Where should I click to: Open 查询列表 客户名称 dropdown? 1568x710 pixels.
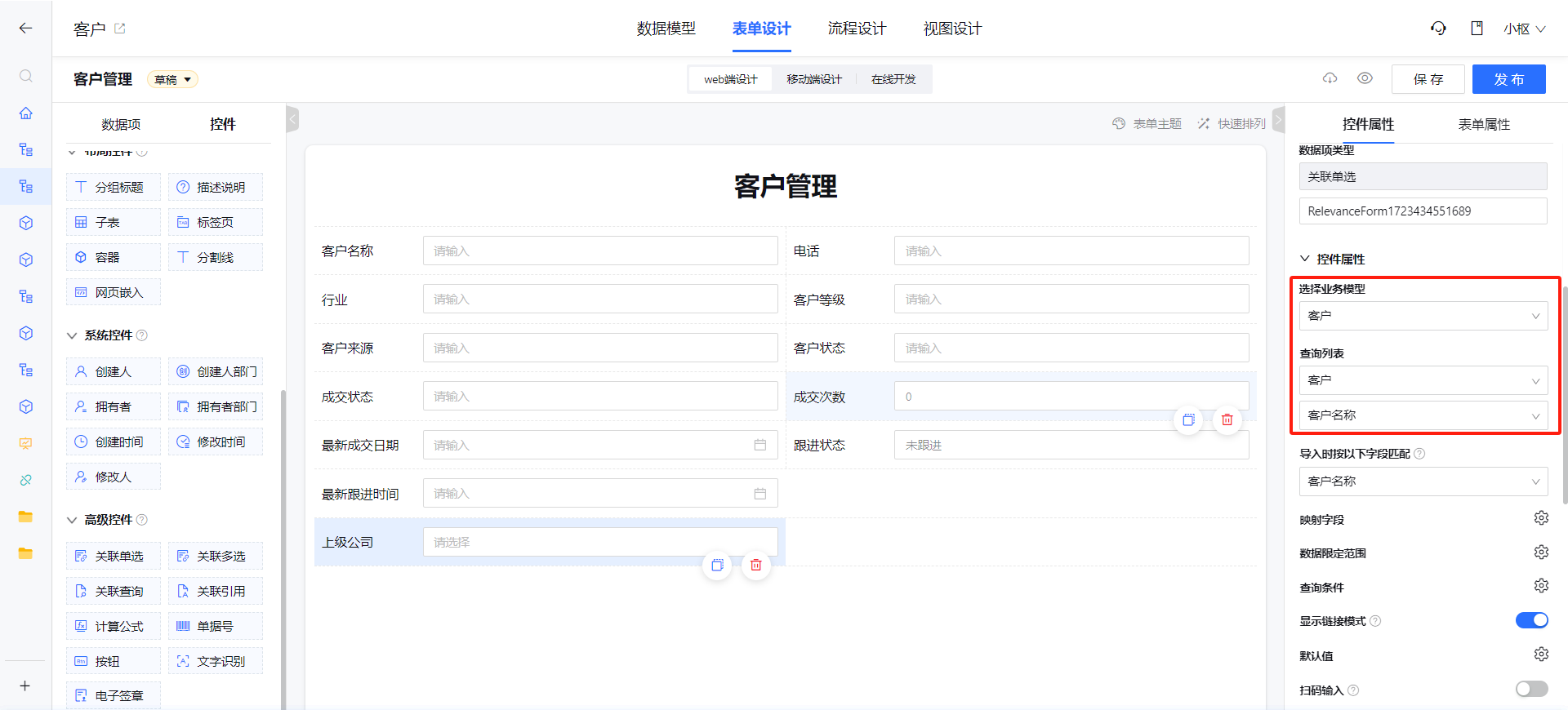pyautogui.click(x=1423, y=415)
